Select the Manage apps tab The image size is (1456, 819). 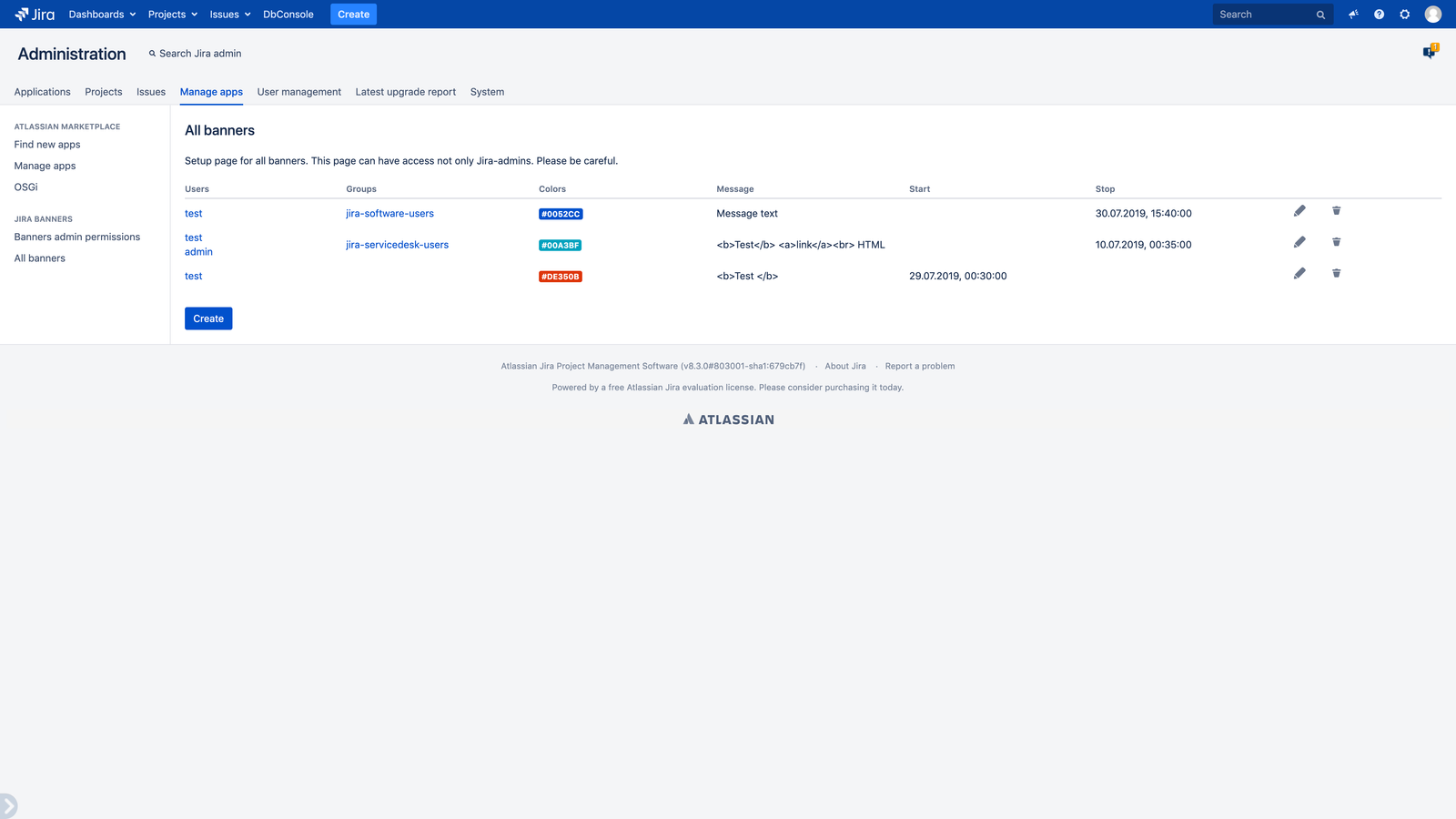pos(211,92)
